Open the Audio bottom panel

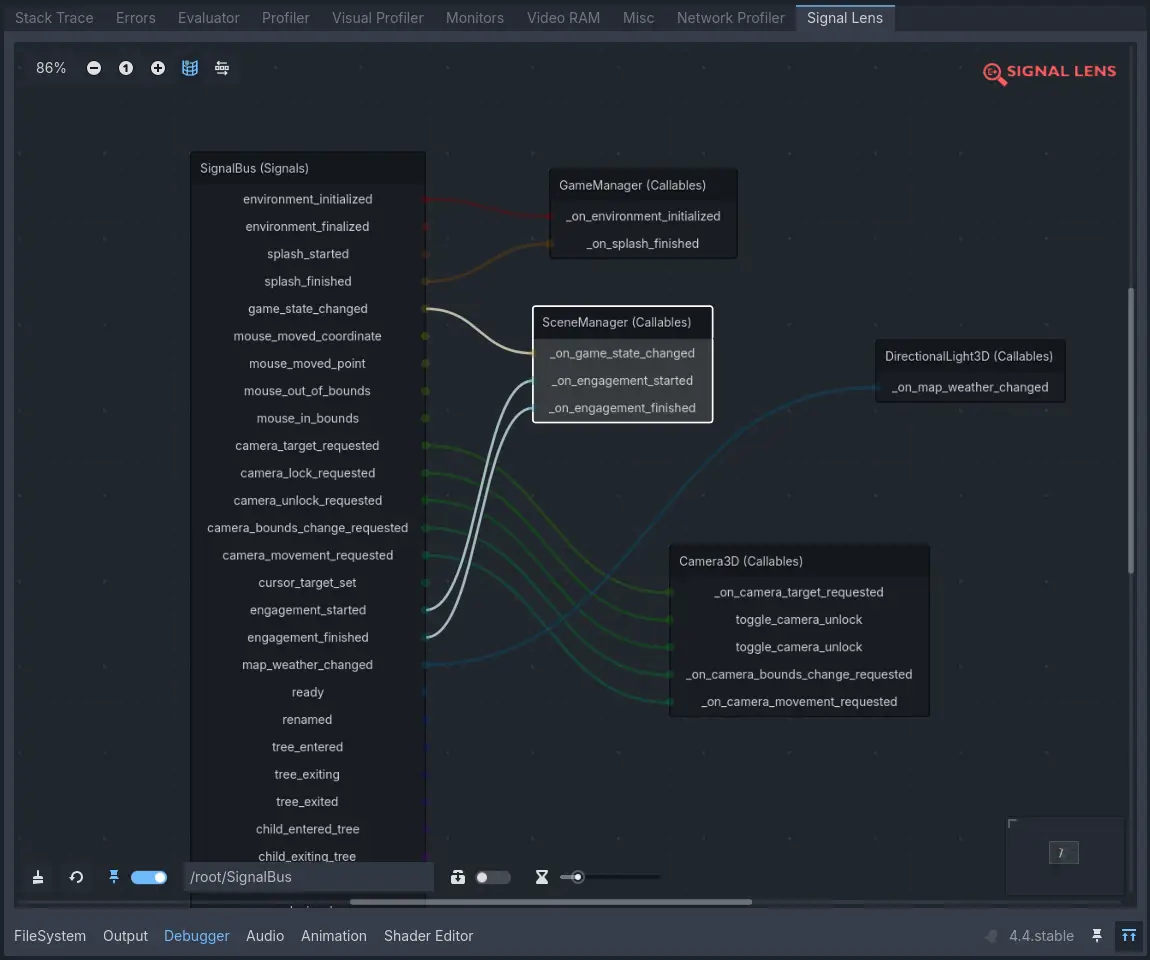tap(265, 936)
